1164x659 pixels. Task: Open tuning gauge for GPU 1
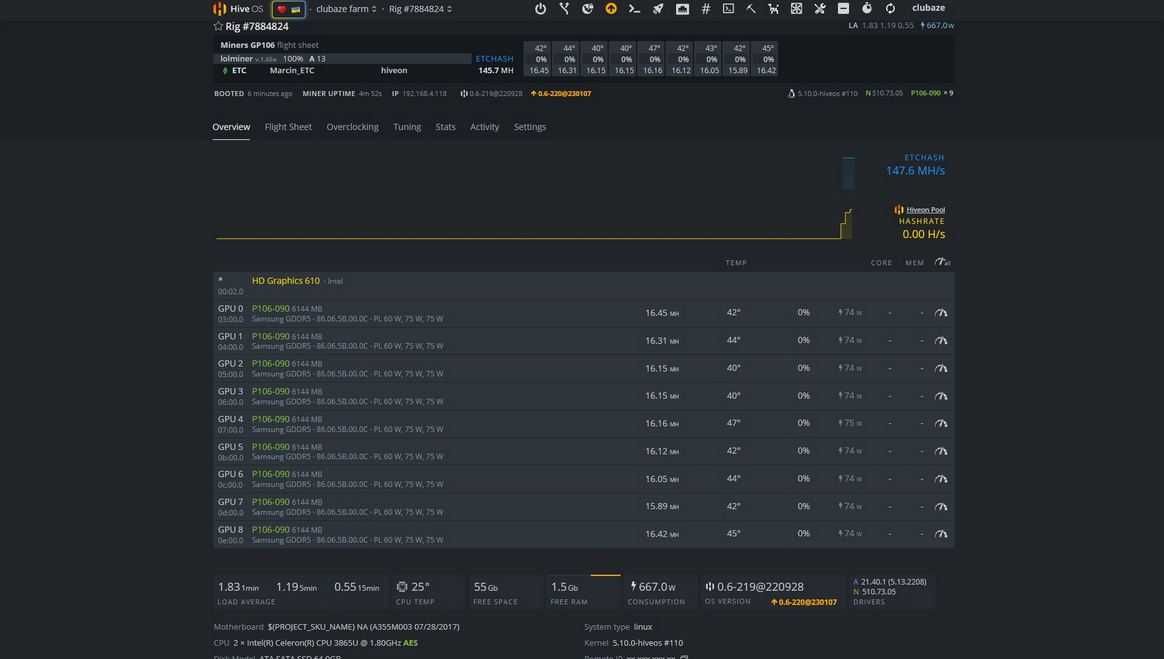(x=941, y=341)
